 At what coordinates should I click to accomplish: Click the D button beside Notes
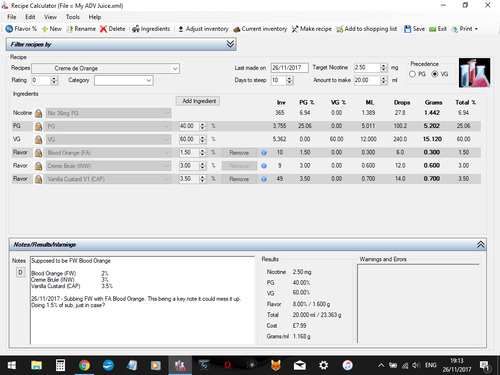click(20, 273)
